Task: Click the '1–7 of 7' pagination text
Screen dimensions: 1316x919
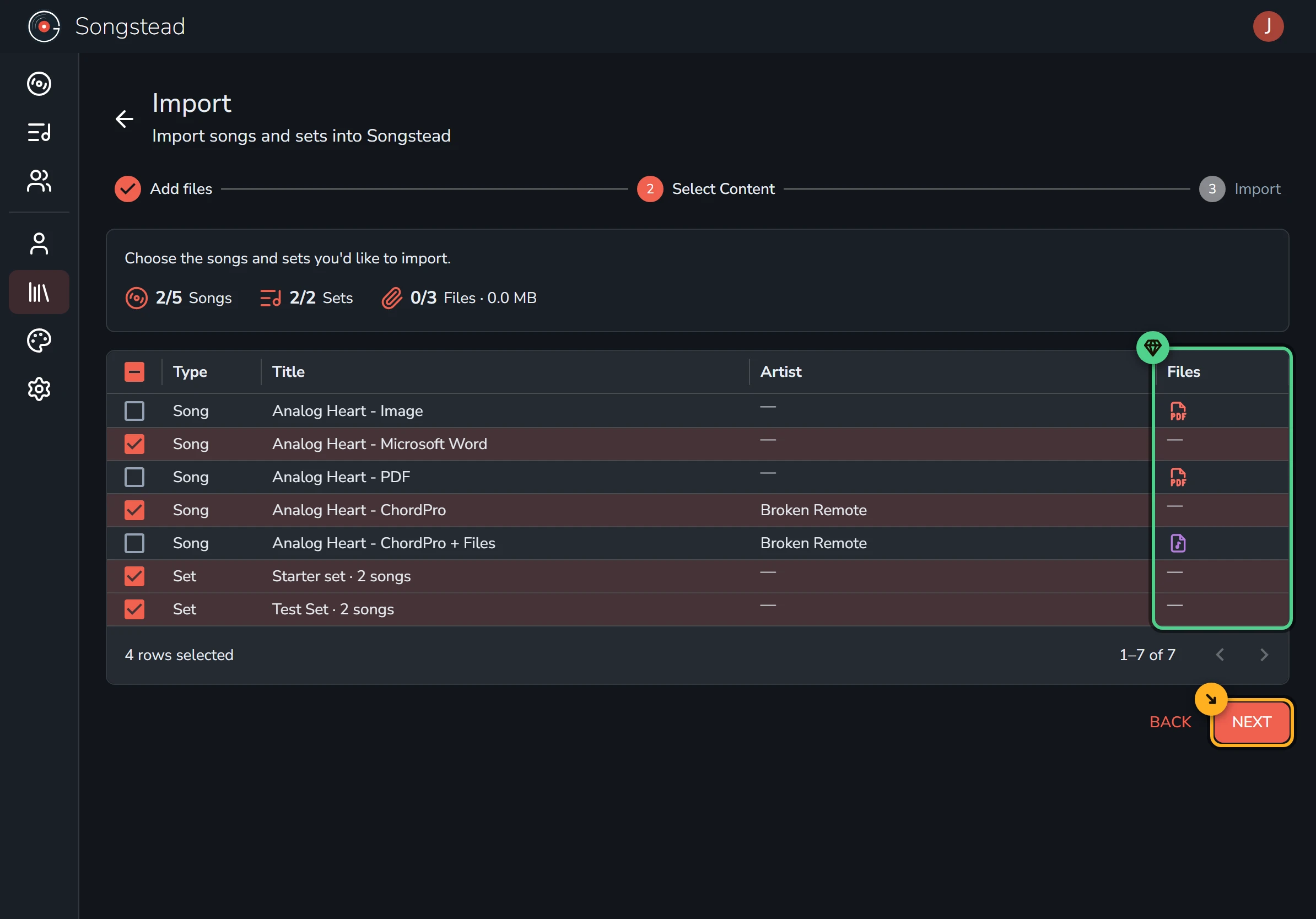Action: (1147, 655)
